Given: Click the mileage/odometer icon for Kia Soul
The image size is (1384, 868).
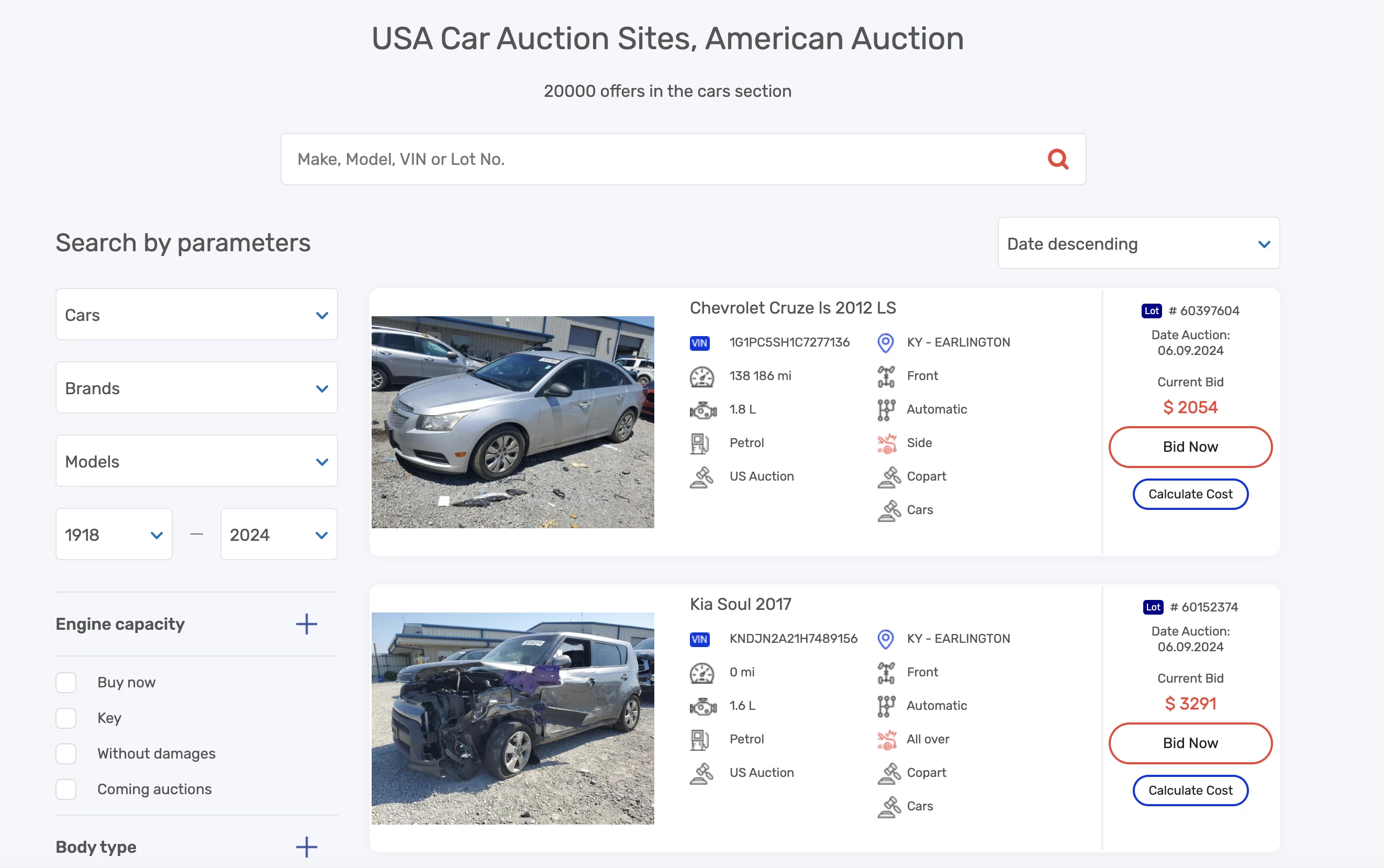Looking at the screenshot, I should [700, 672].
